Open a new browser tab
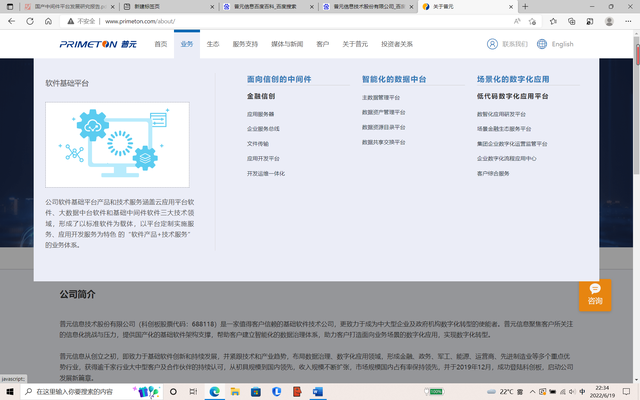 (525, 7)
